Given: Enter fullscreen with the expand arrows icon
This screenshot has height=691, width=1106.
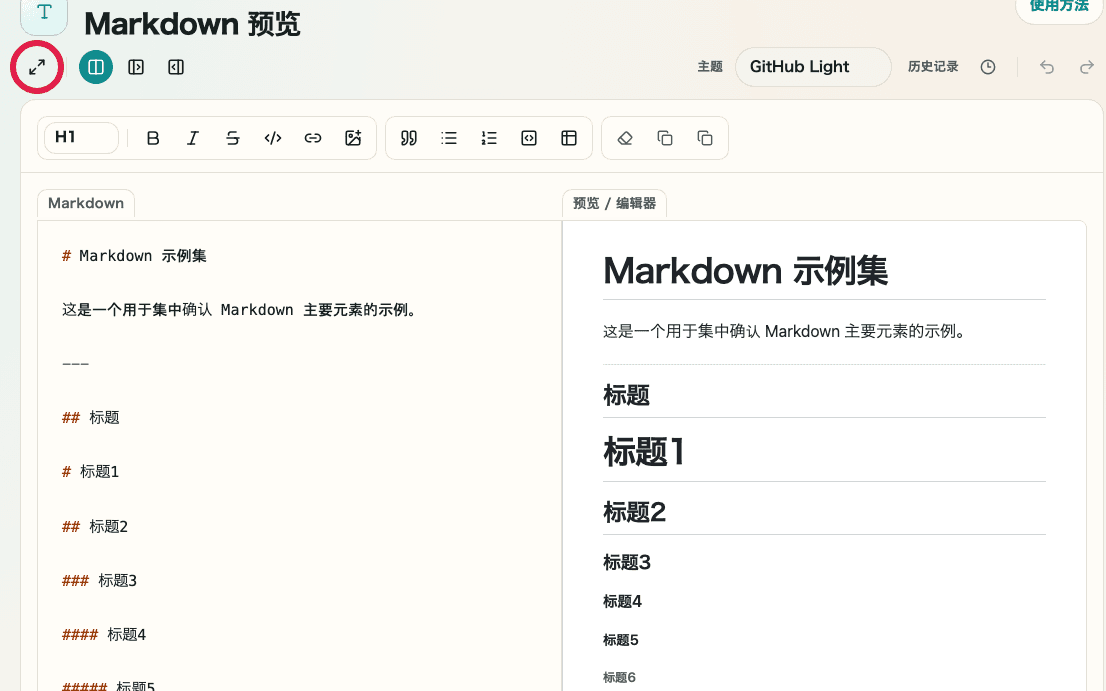Looking at the screenshot, I should click(x=37, y=68).
